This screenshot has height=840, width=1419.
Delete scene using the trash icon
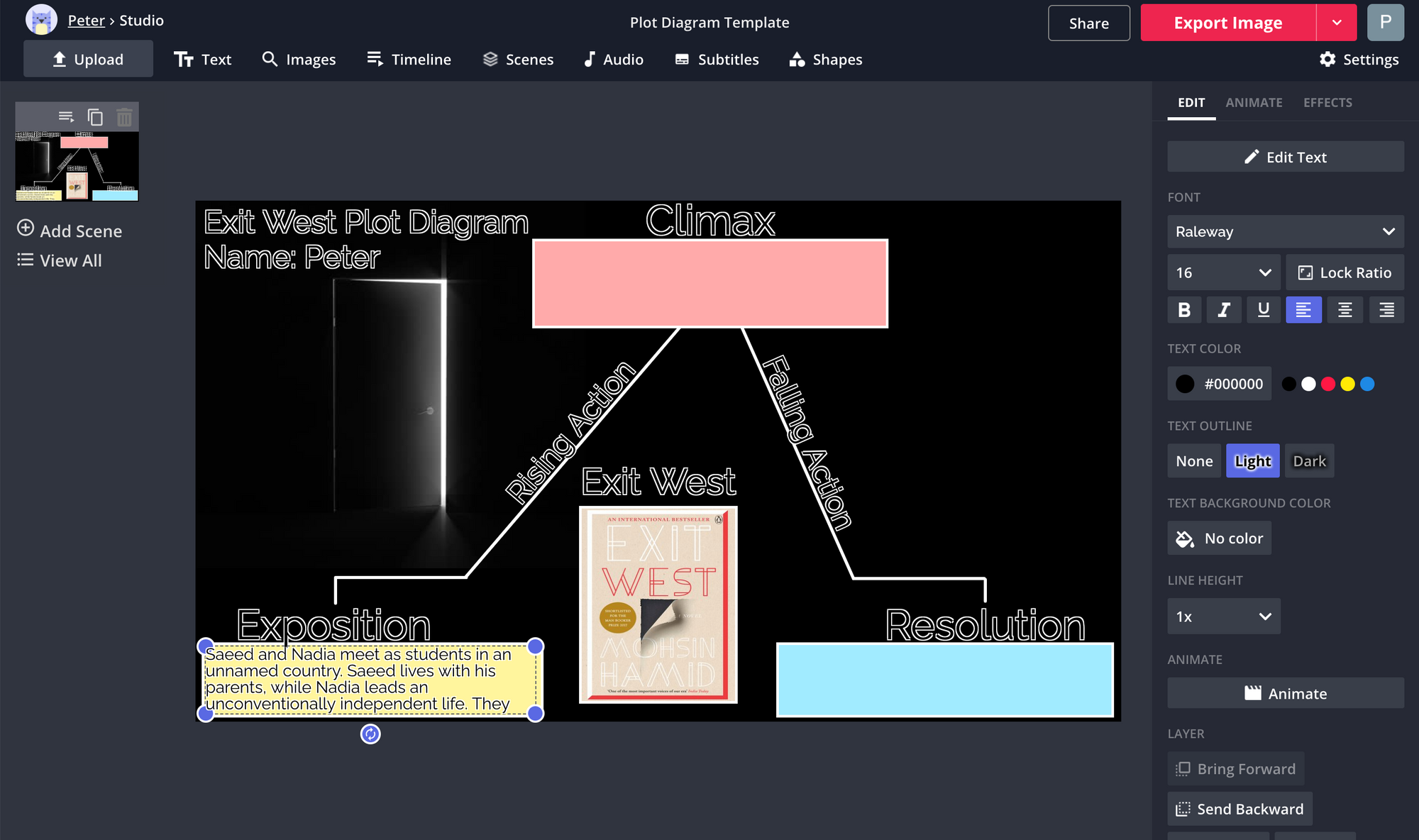tap(124, 117)
